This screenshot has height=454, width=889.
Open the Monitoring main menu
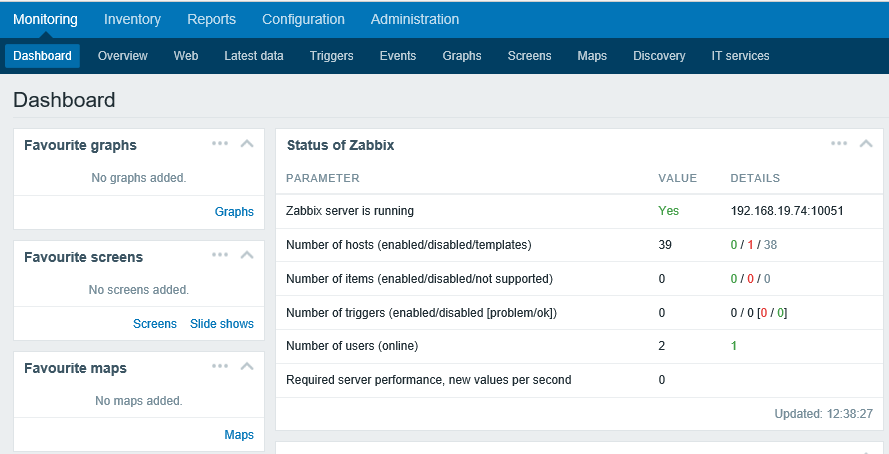(x=45, y=19)
